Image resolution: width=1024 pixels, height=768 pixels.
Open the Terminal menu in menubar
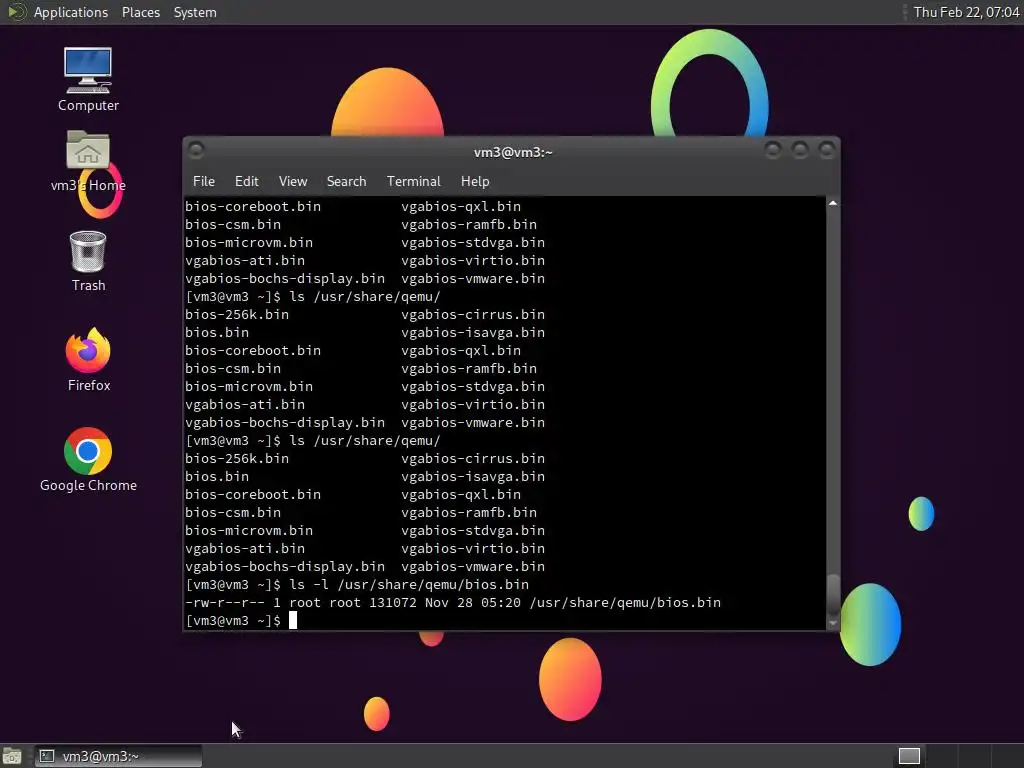coord(413,182)
